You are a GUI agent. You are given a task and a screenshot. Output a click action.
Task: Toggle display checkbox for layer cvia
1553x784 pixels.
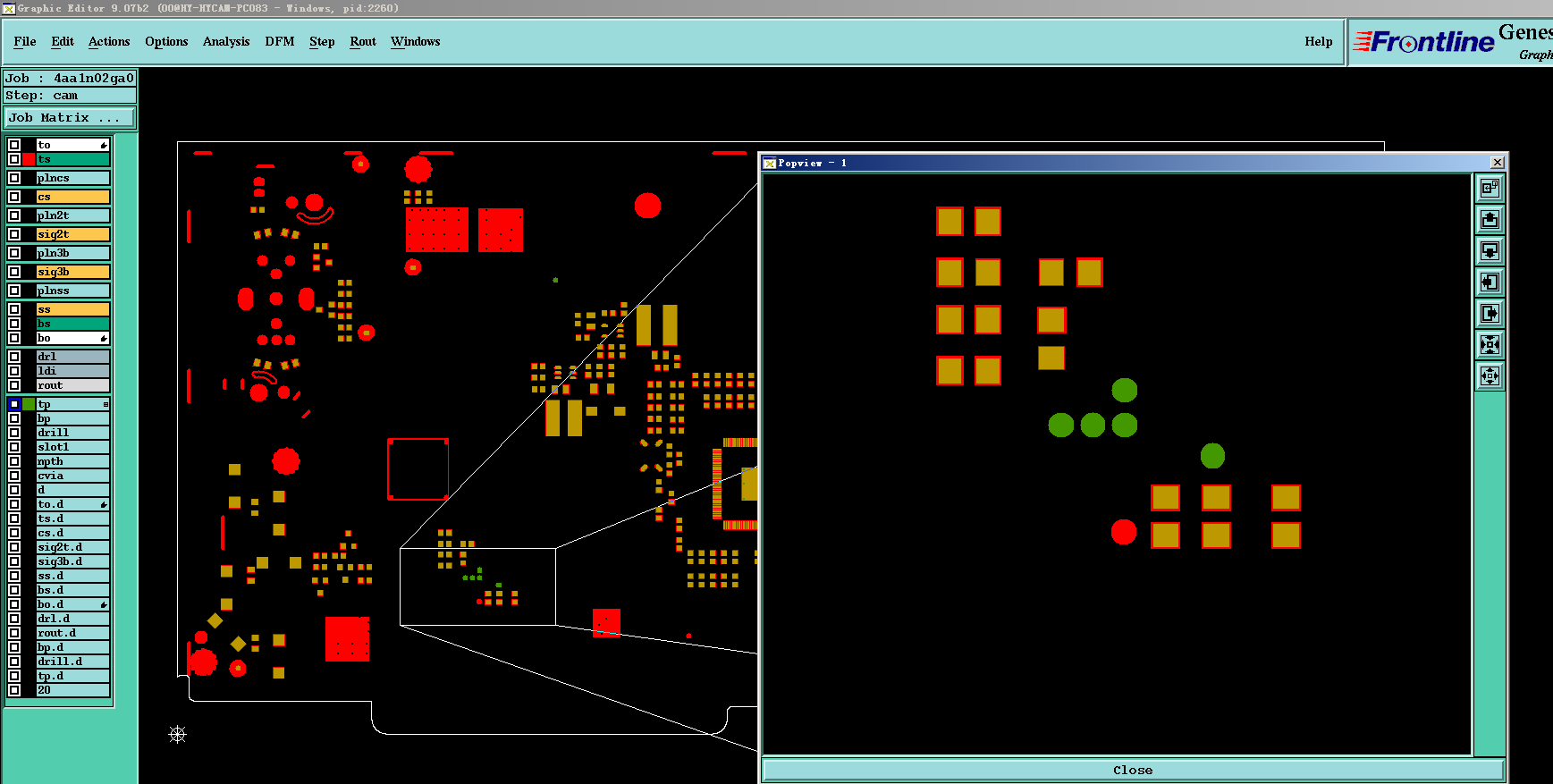[14, 476]
